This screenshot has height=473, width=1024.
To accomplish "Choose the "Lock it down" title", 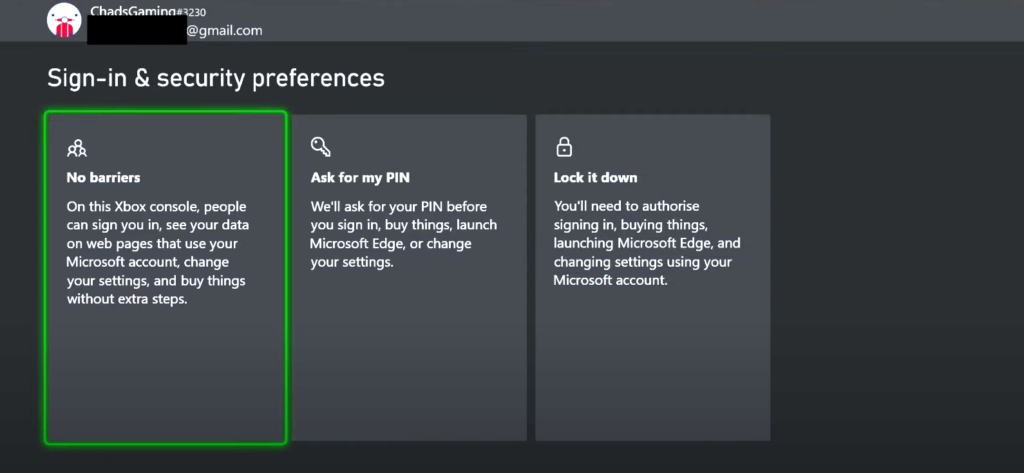I will [x=595, y=177].
